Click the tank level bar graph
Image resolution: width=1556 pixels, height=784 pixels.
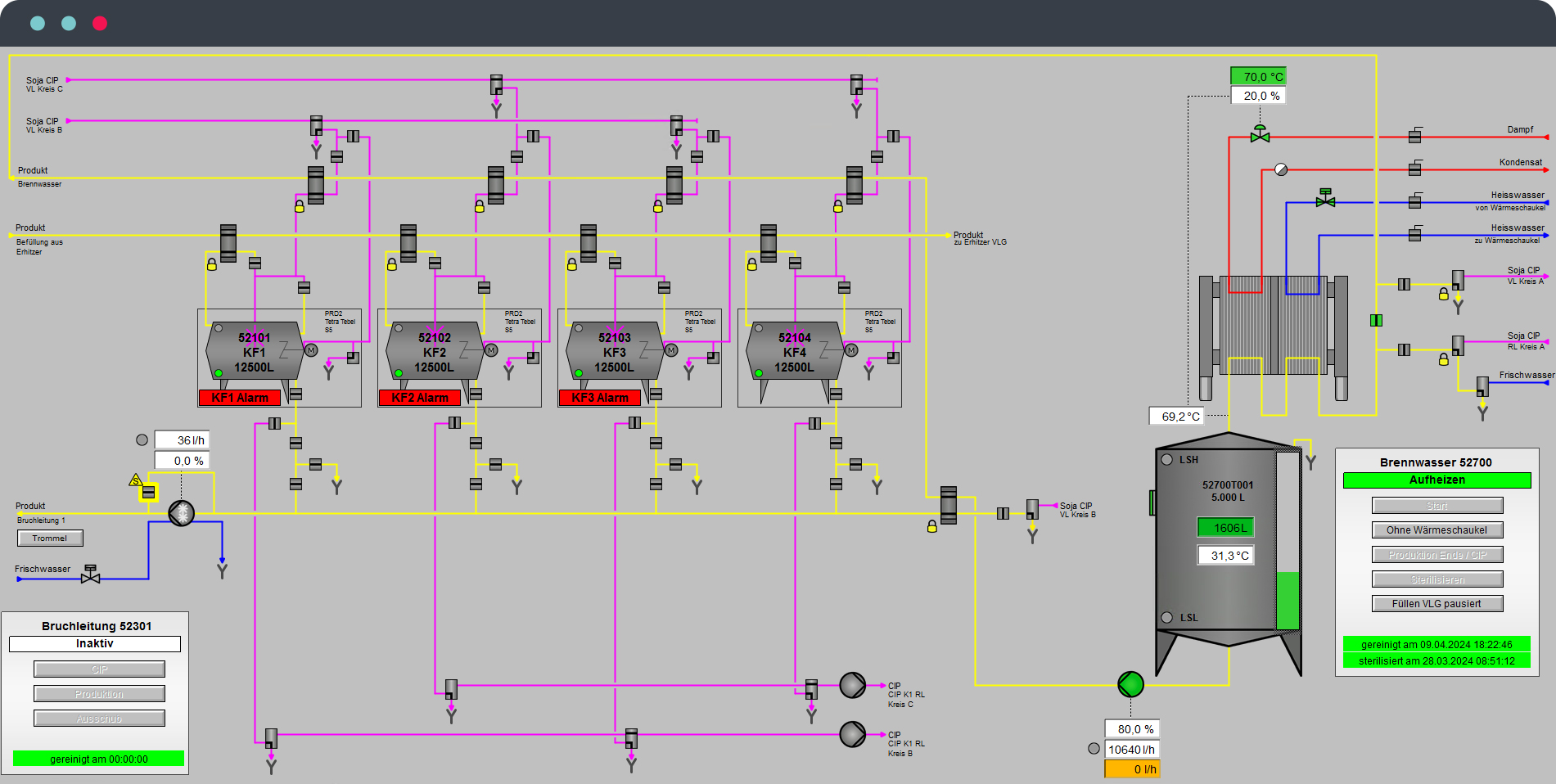1288,541
